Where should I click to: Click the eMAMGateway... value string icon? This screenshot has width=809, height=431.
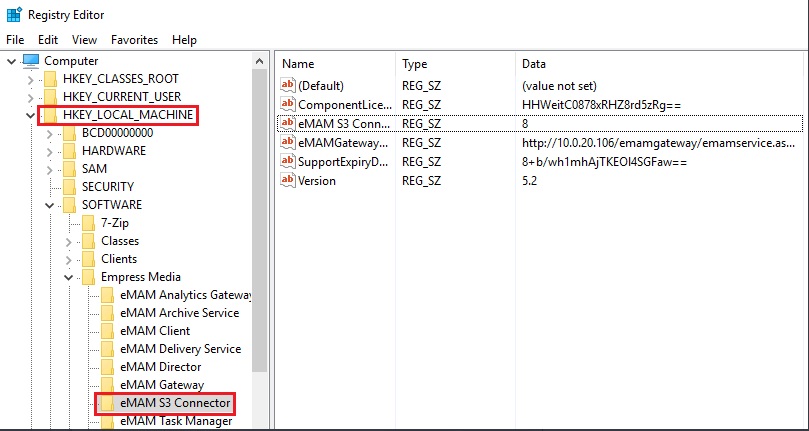pos(287,143)
